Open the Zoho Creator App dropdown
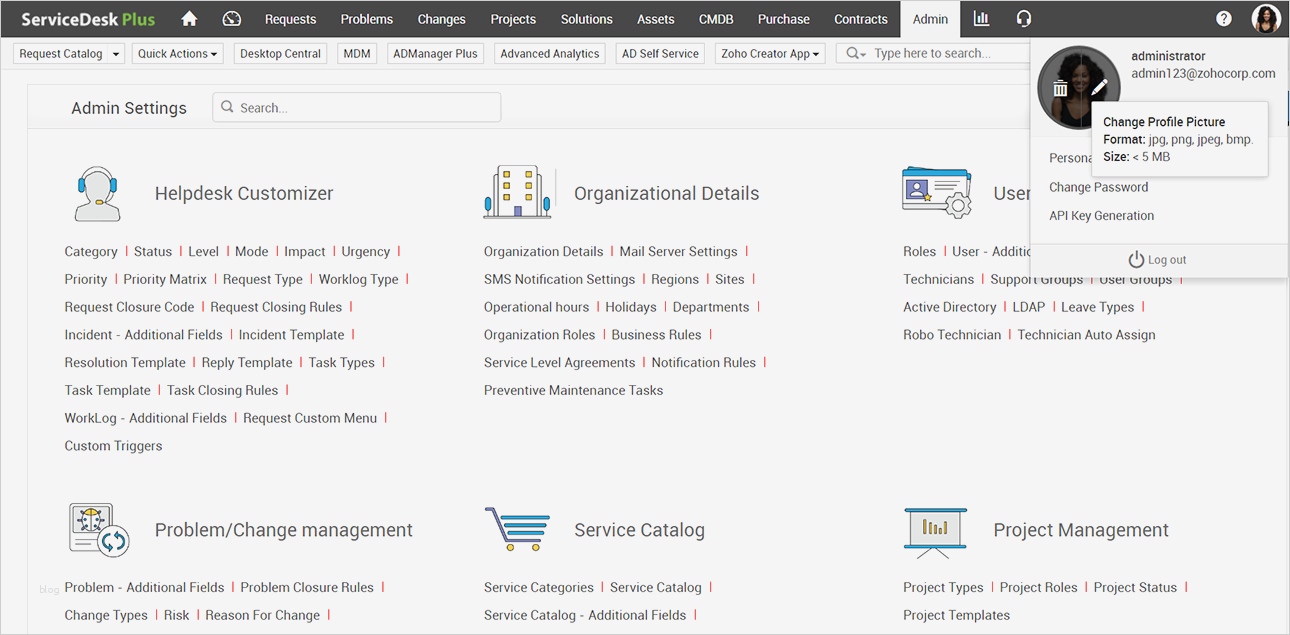 [770, 54]
